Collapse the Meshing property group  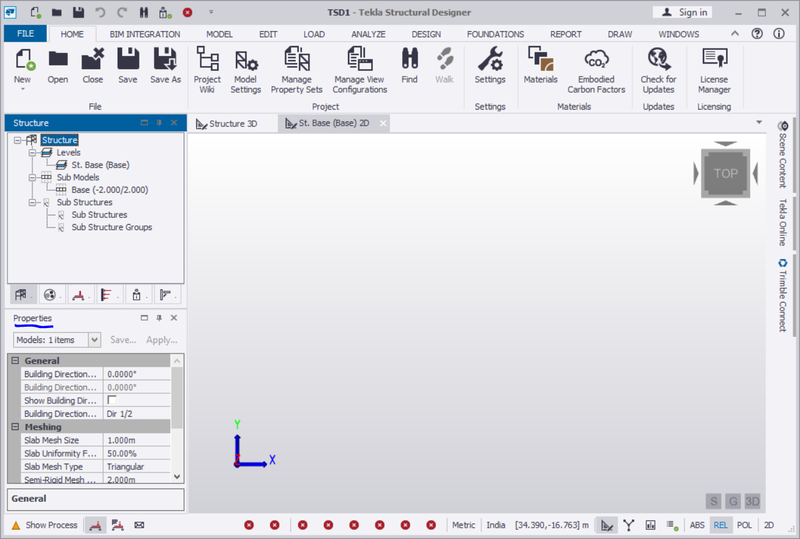click(x=15, y=427)
